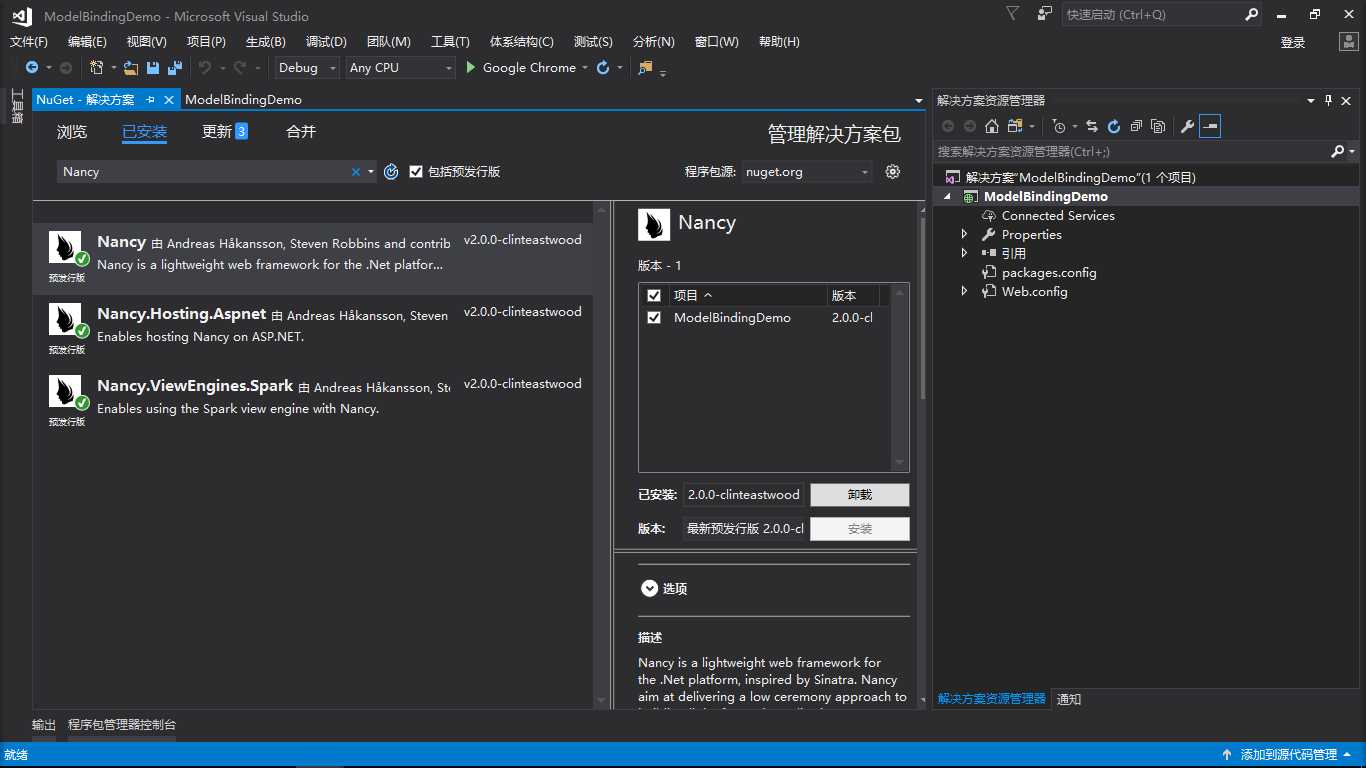Start debugging with Google Chrome play button
Screen dimensions: 1366x768
pos(472,68)
